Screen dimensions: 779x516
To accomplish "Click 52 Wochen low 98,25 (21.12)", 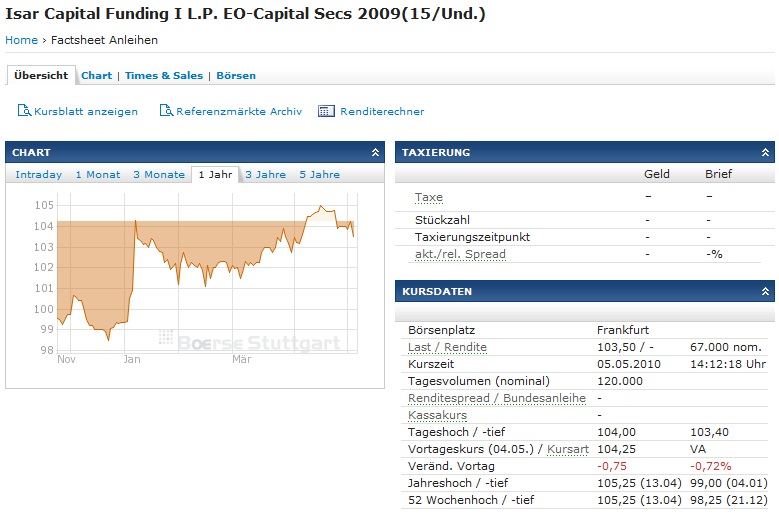I will click(x=729, y=500).
